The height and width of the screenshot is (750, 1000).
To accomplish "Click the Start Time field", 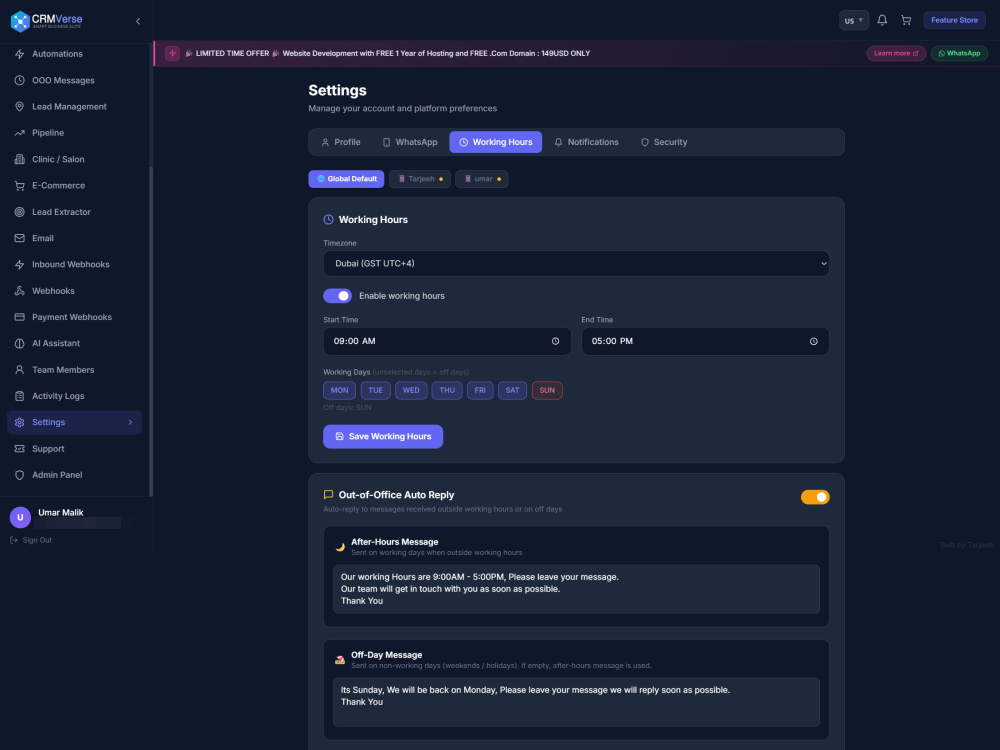I will click(x=447, y=341).
